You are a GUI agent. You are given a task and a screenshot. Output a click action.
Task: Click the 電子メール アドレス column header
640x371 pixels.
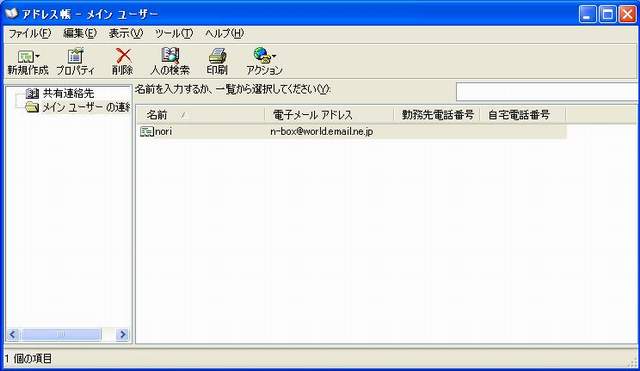point(329,115)
